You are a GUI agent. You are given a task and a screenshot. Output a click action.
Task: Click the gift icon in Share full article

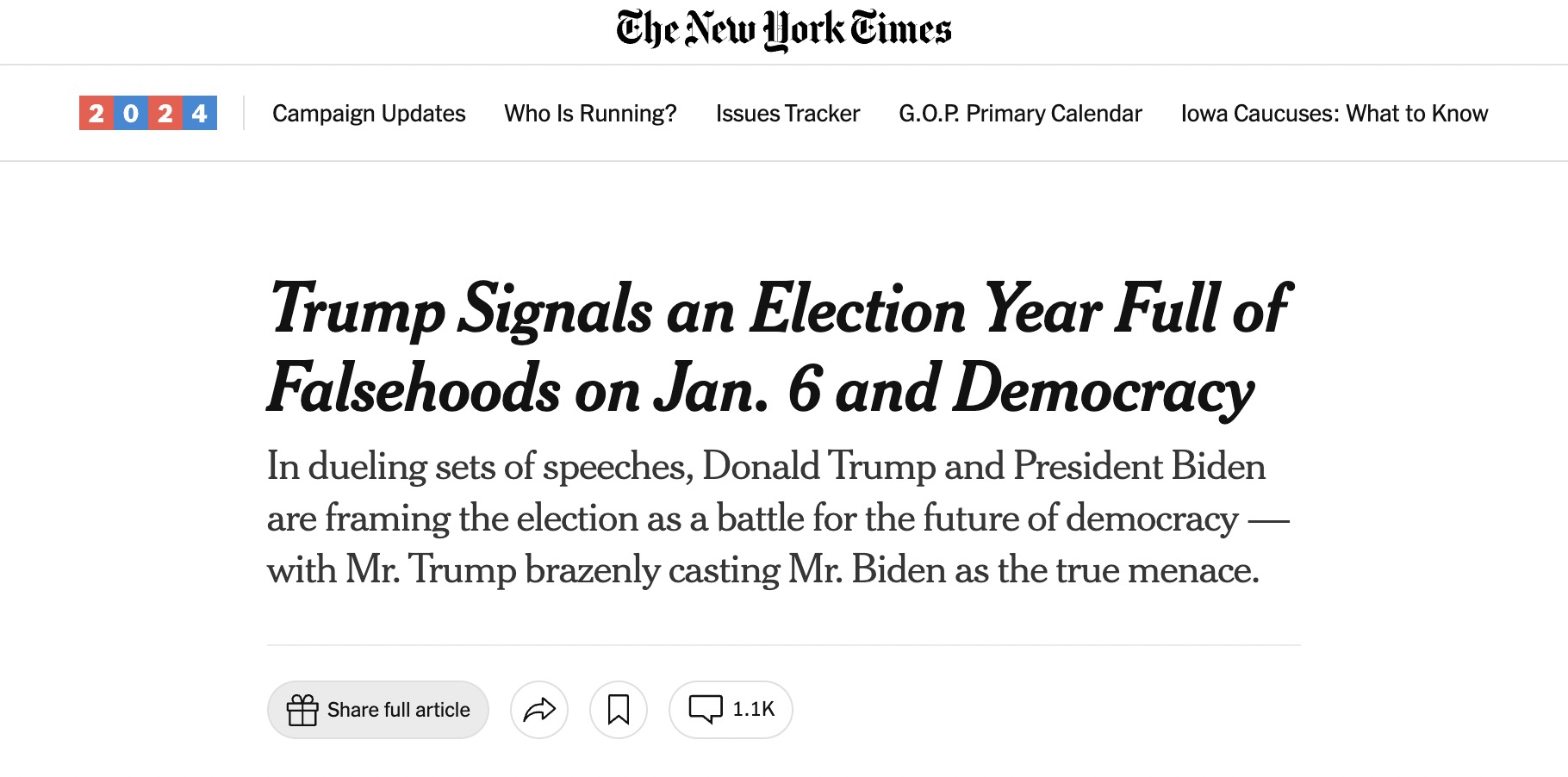(302, 710)
